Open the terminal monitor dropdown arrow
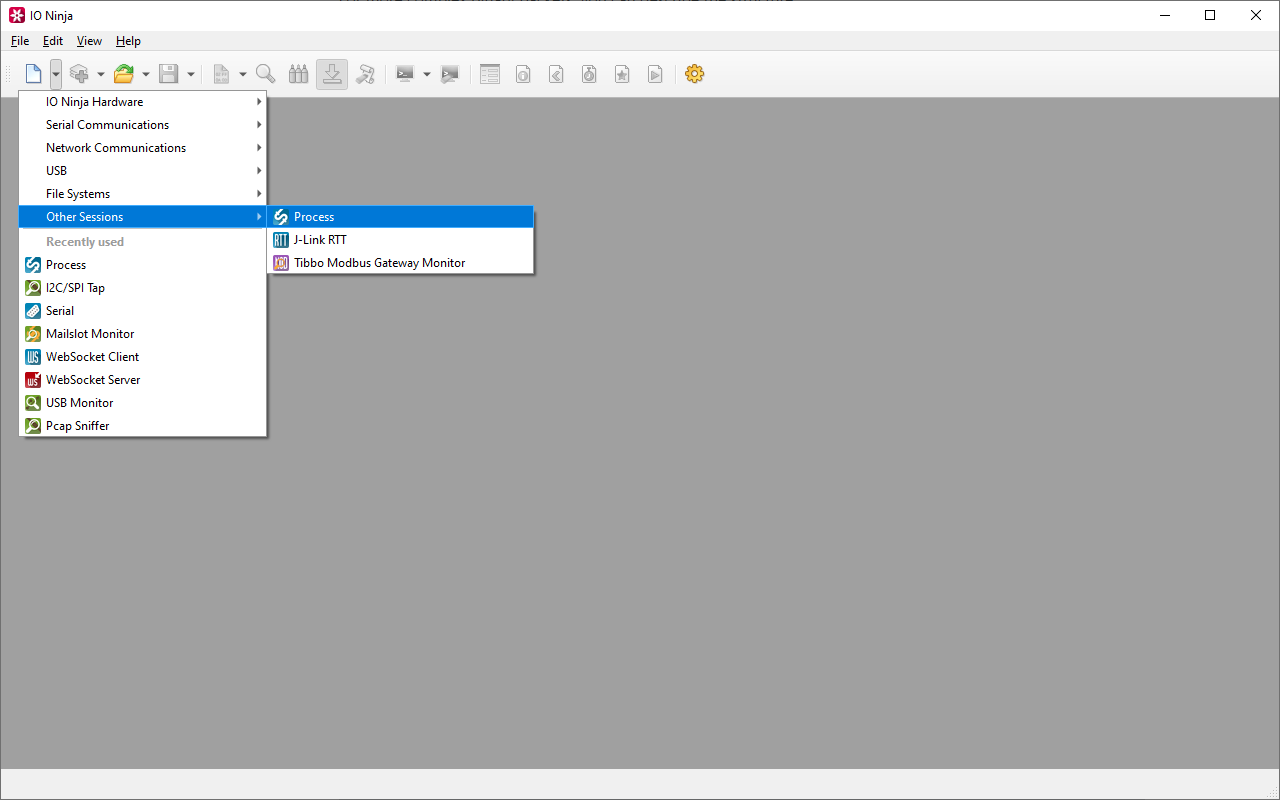This screenshot has width=1280, height=800. (427, 74)
